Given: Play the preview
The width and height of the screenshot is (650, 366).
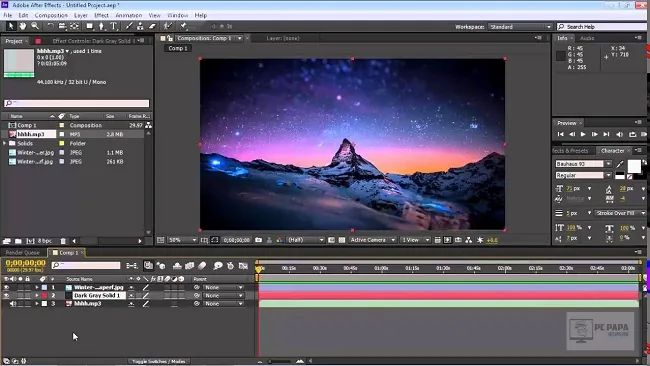Looking at the screenshot, I should tap(583, 134).
